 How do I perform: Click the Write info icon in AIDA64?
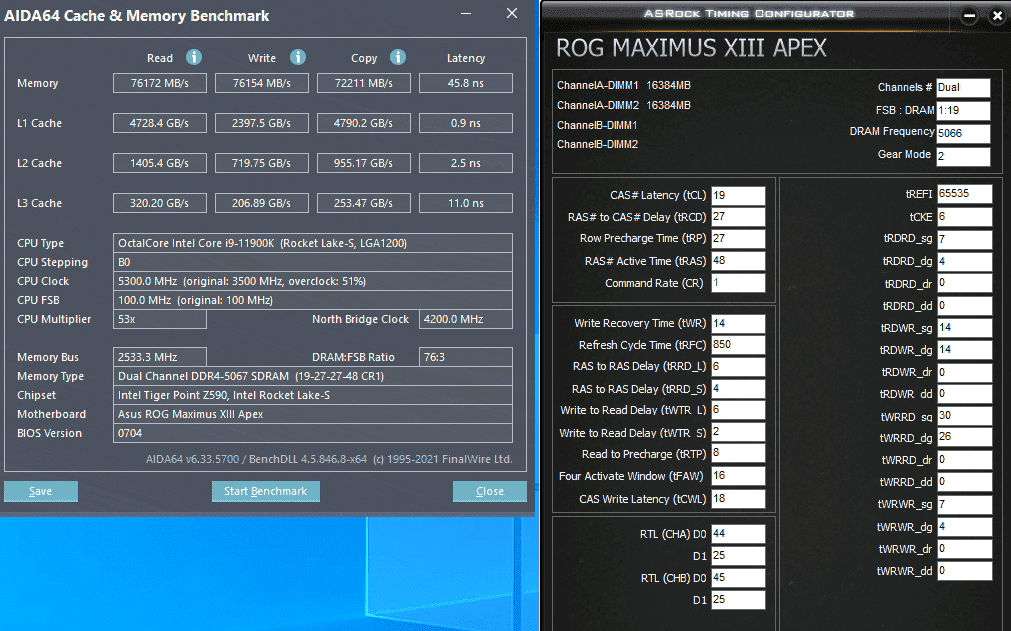pos(297,57)
